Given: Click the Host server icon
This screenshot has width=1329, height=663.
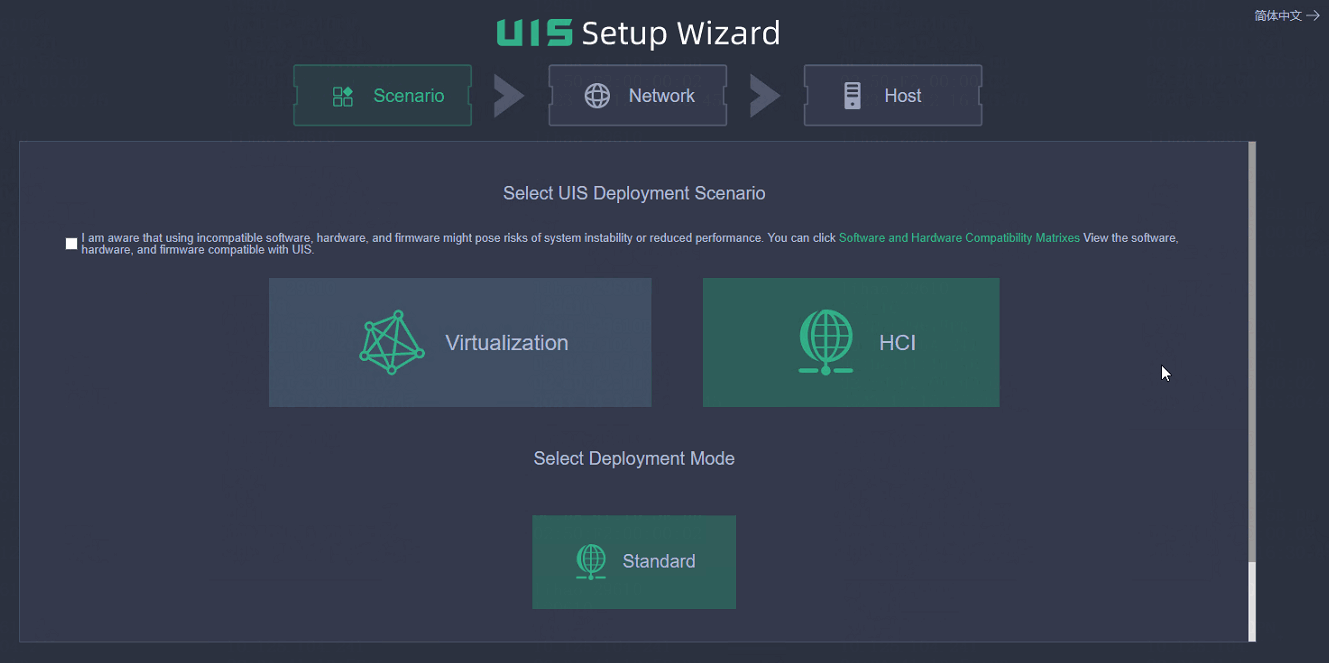Looking at the screenshot, I should (x=852, y=96).
